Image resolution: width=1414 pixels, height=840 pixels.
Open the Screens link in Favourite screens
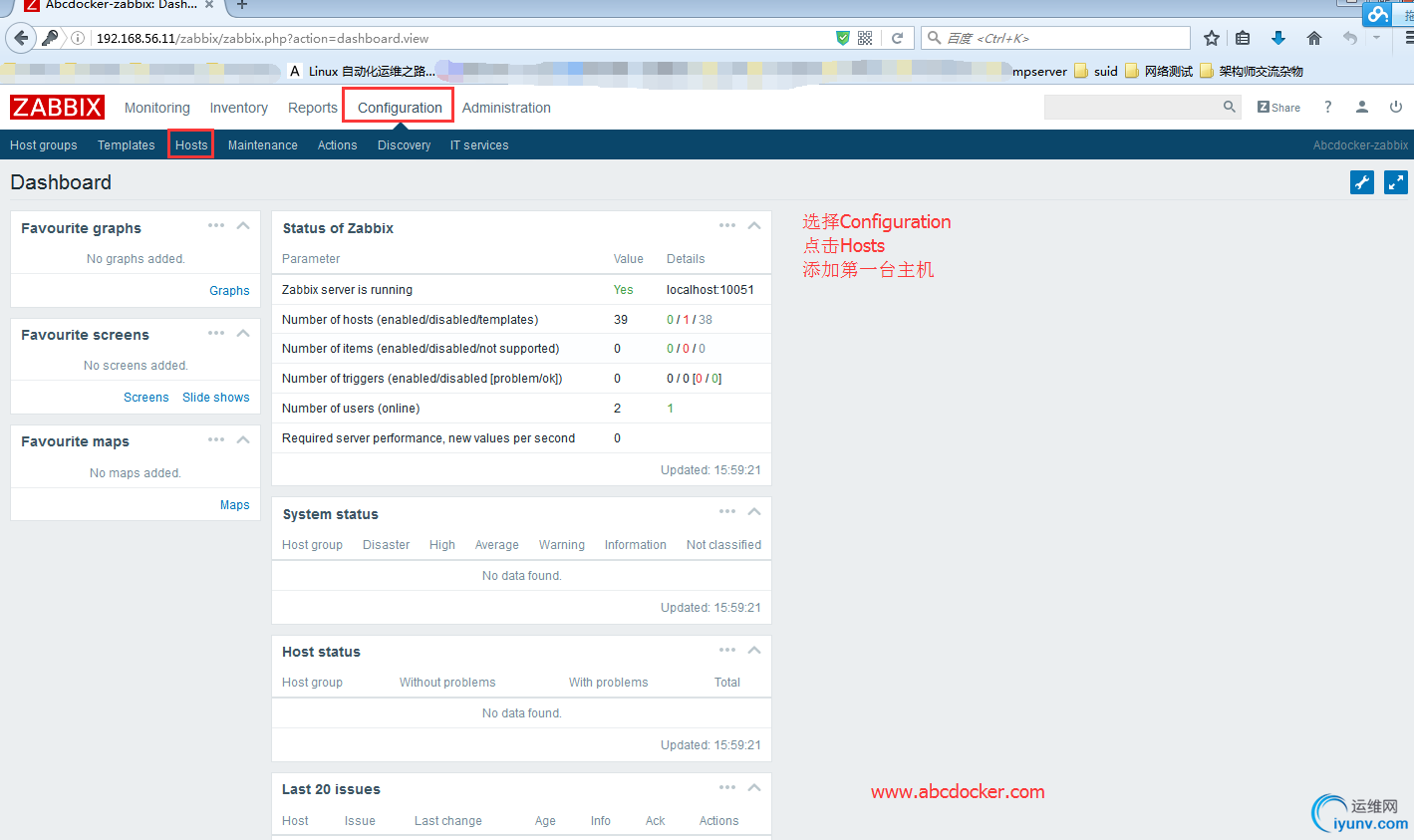[146, 398]
